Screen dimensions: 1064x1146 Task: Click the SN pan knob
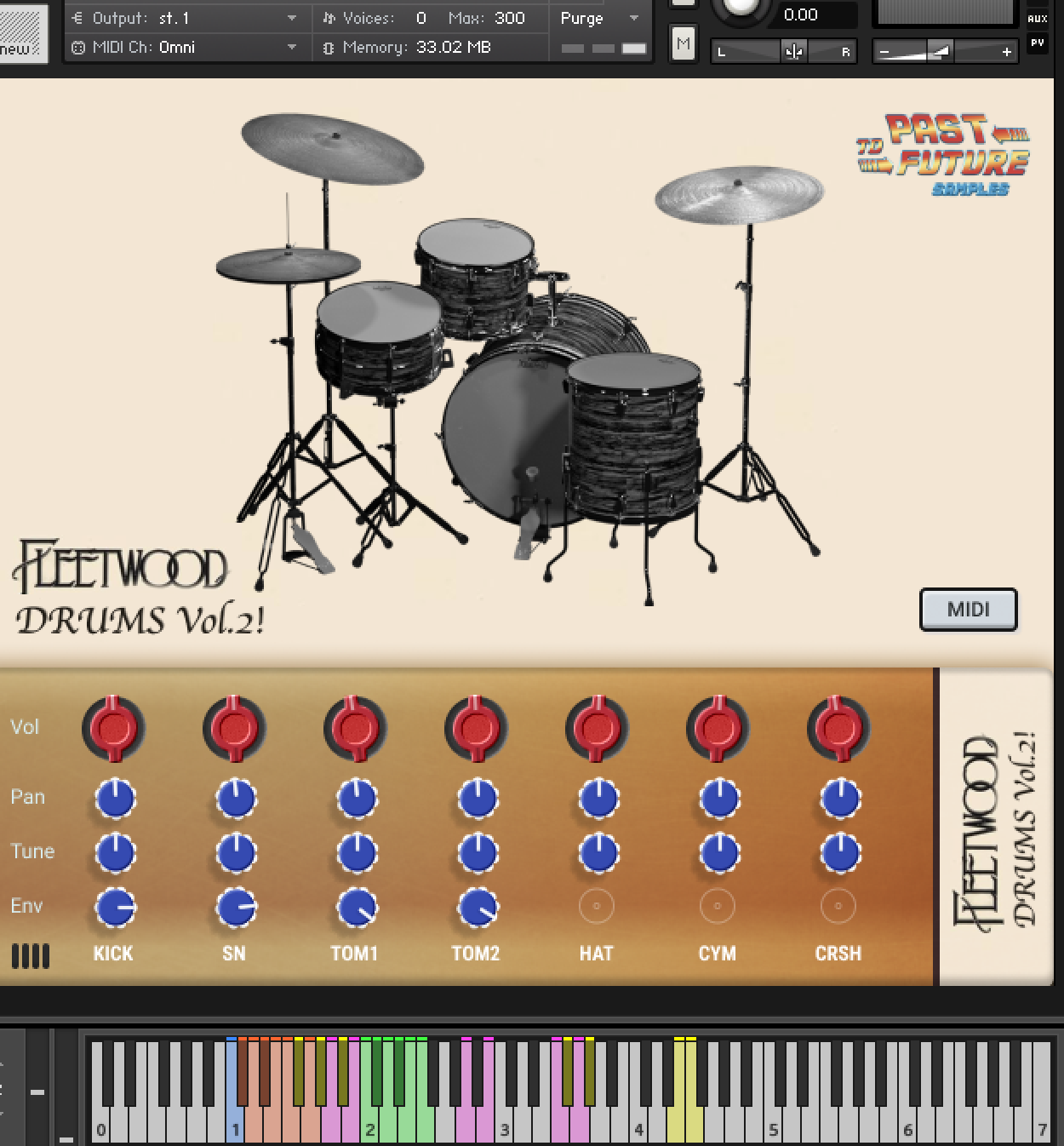[x=236, y=799]
